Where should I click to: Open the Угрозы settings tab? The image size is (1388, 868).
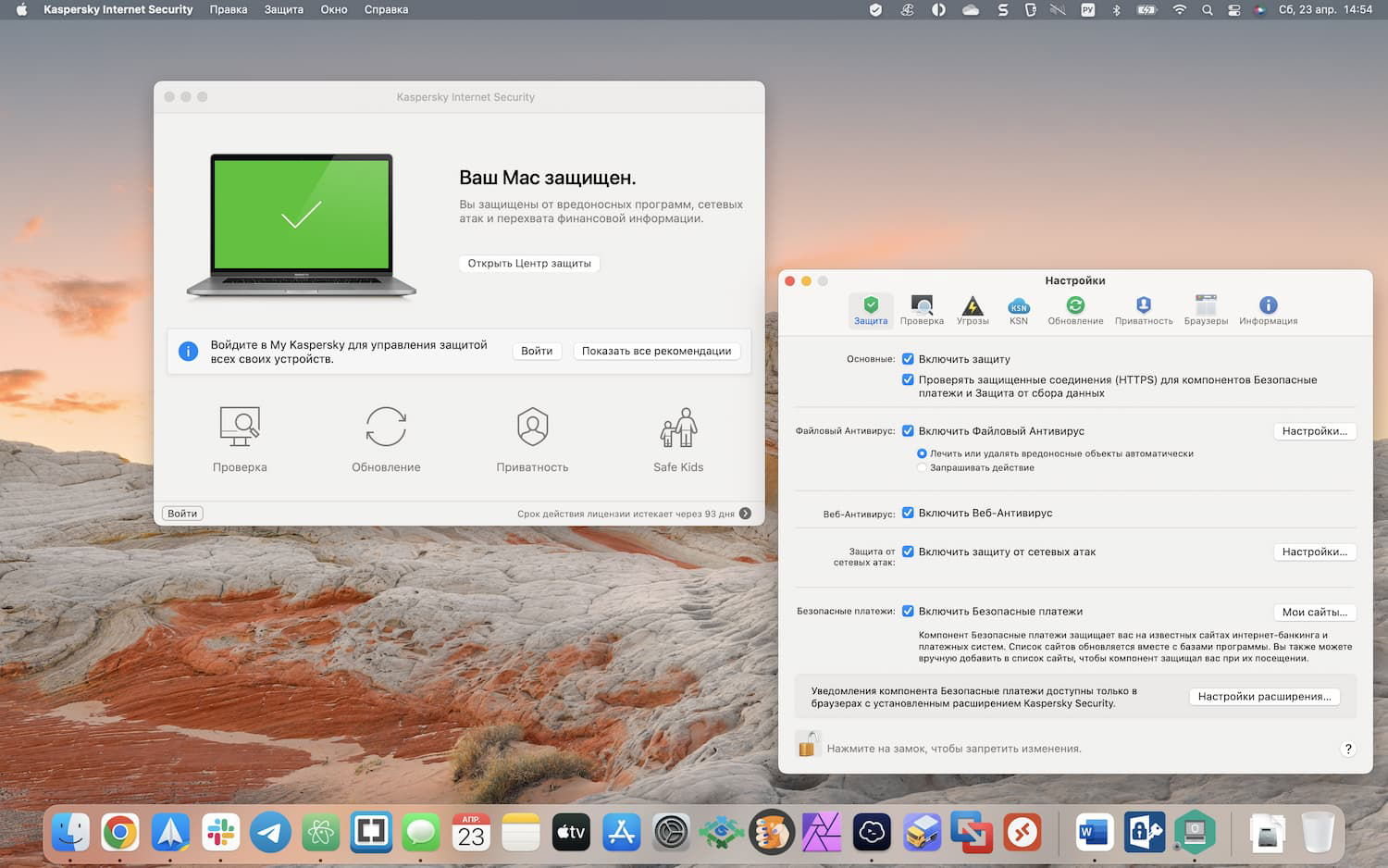pyautogui.click(x=973, y=309)
